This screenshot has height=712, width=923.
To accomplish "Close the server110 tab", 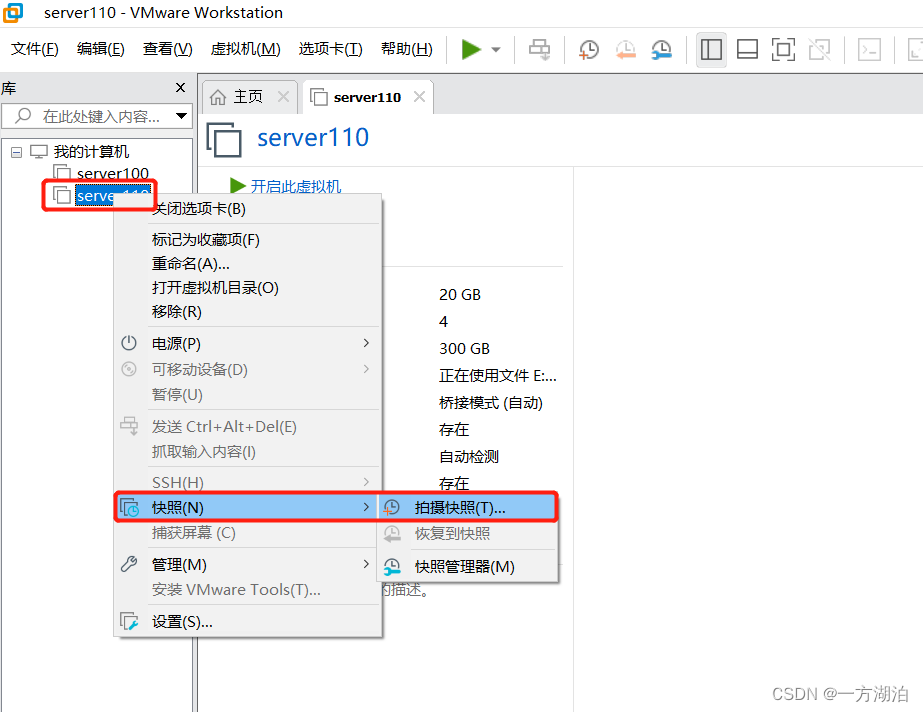I will tap(419, 97).
